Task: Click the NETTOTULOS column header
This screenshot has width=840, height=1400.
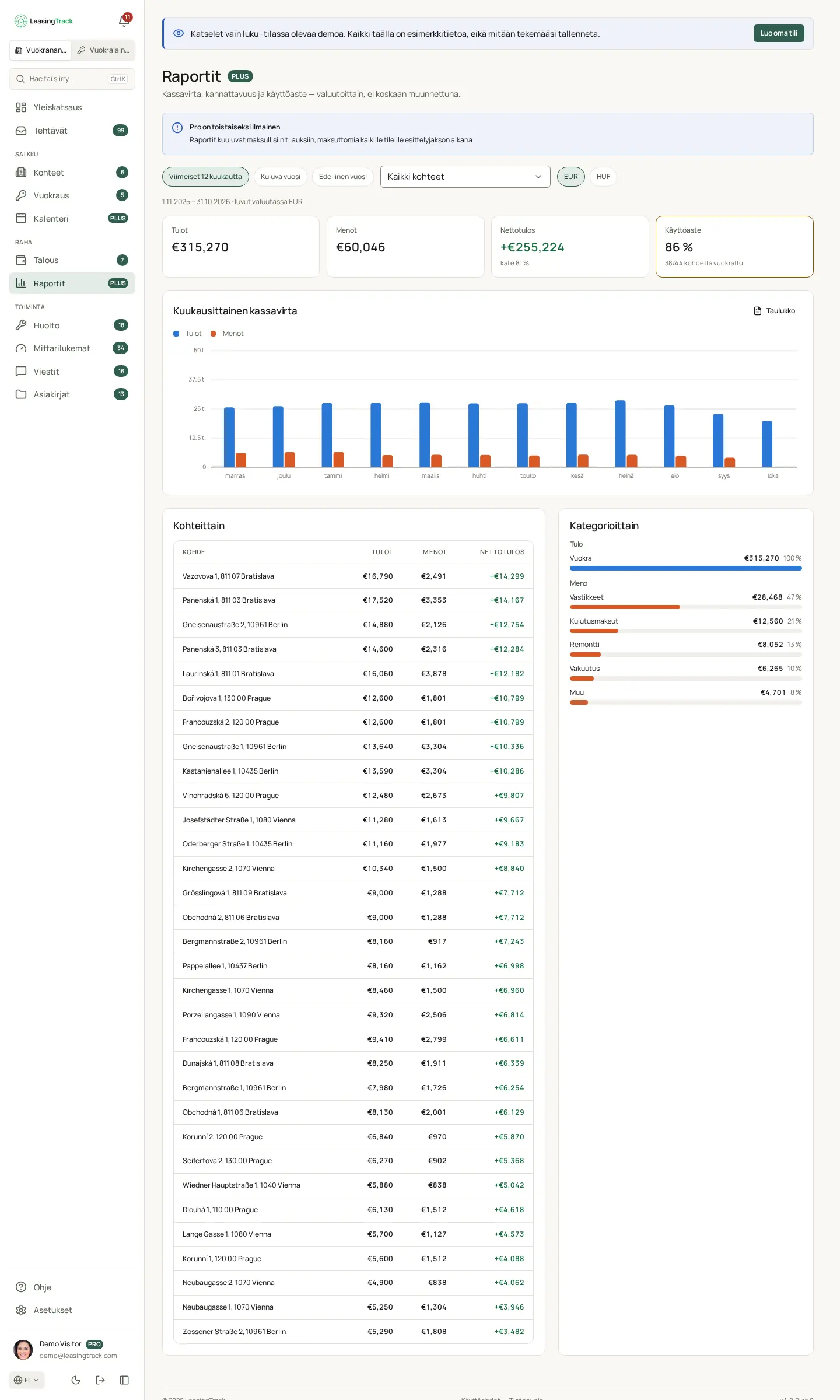Action: 502,552
